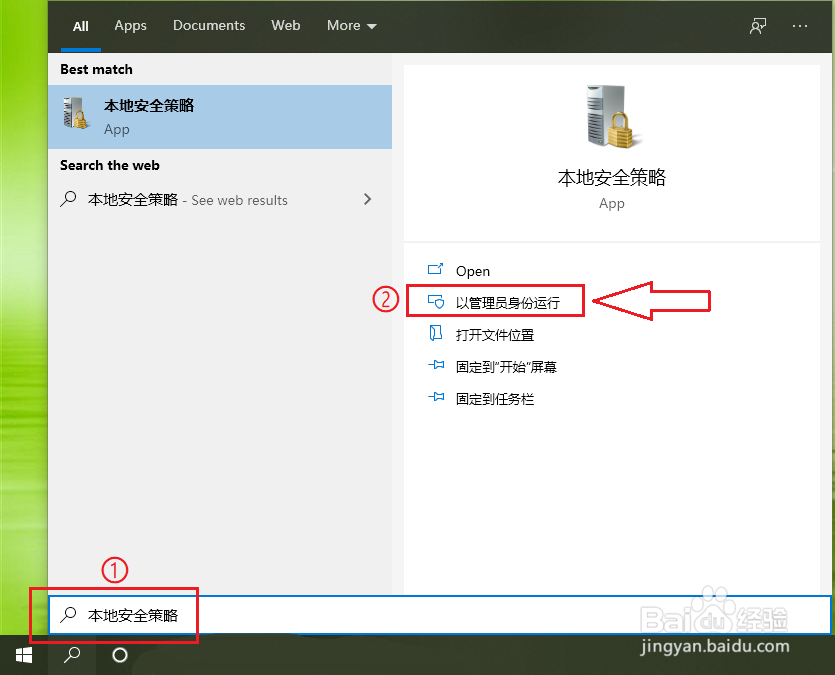Click the chevron next to See web results
835x675 pixels.
tap(367, 199)
